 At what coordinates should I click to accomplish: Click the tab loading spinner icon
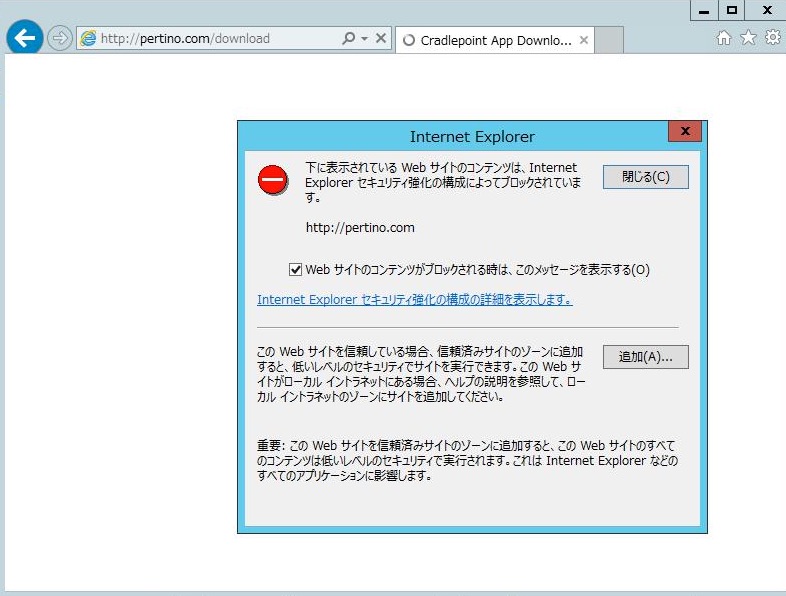pos(409,40)
